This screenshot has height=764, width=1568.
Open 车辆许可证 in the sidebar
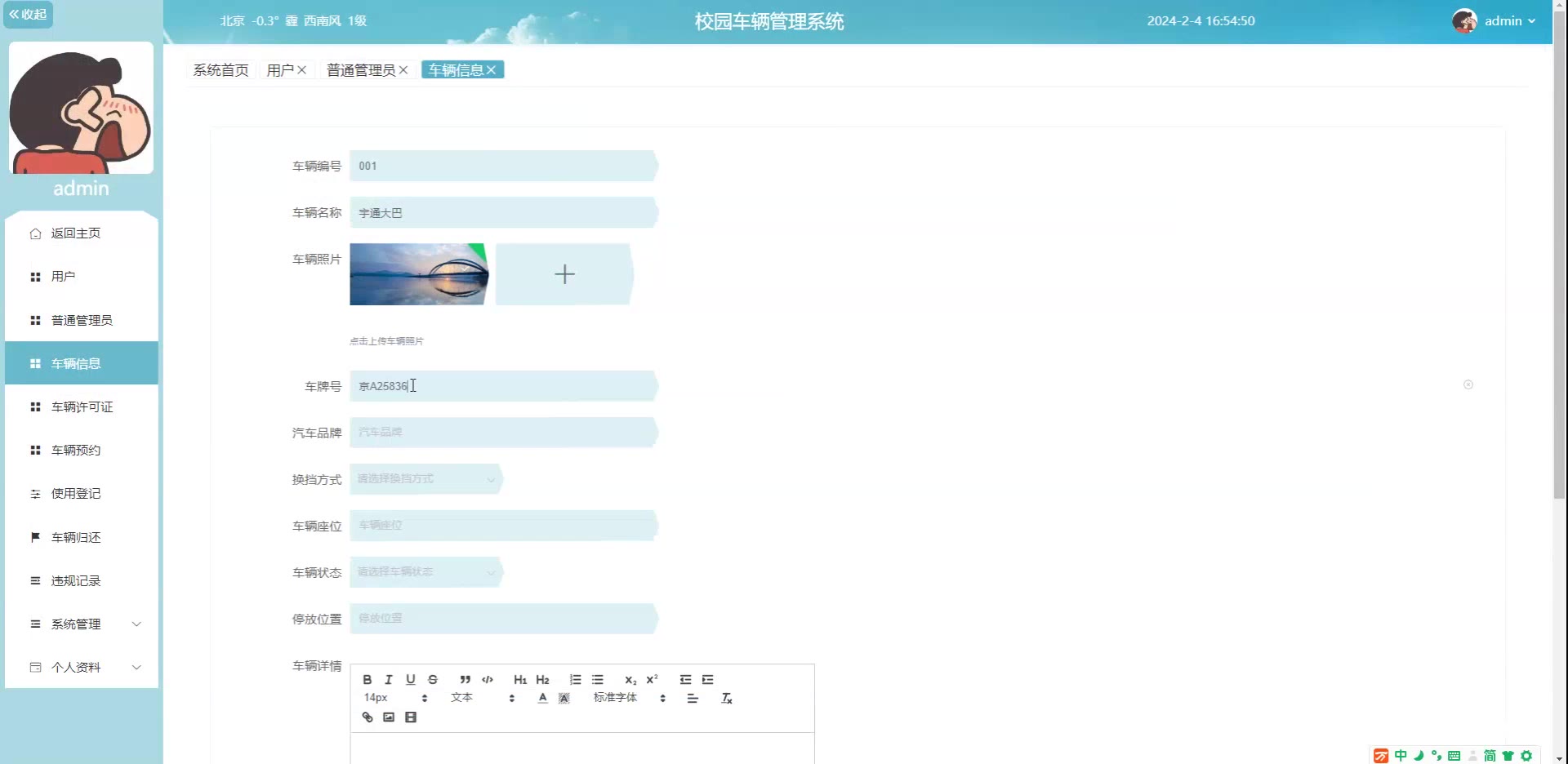coord(82,406)
